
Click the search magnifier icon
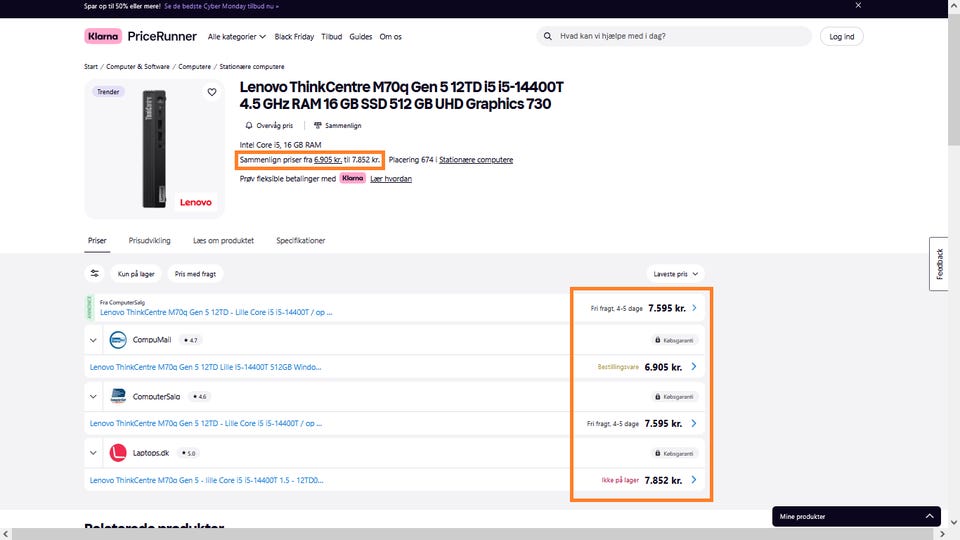pyautogui.click(x=547, y=37)
